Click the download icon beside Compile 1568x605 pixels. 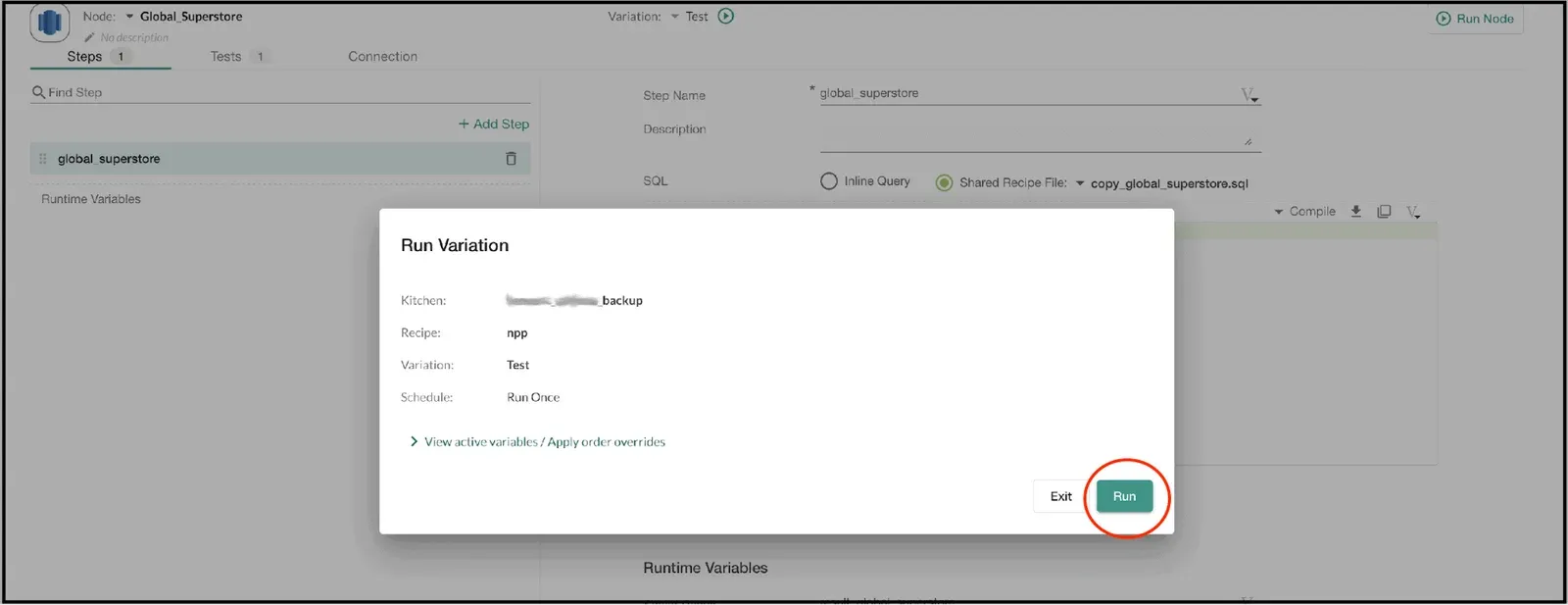1356,211
